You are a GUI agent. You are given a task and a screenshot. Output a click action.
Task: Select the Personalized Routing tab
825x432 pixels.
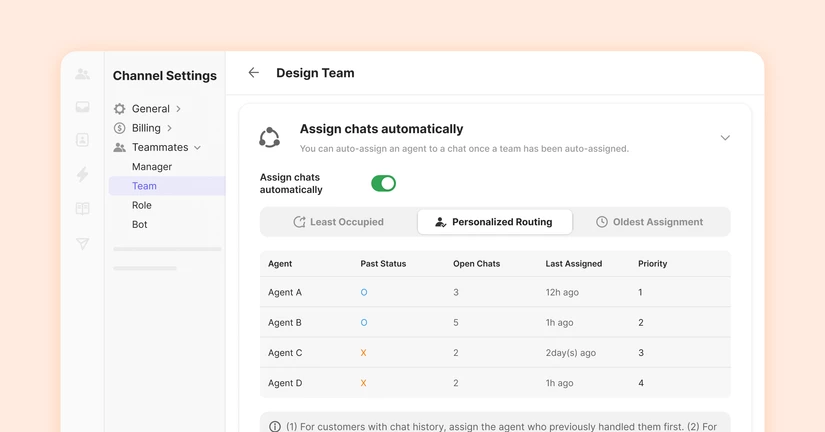[495, 222]
